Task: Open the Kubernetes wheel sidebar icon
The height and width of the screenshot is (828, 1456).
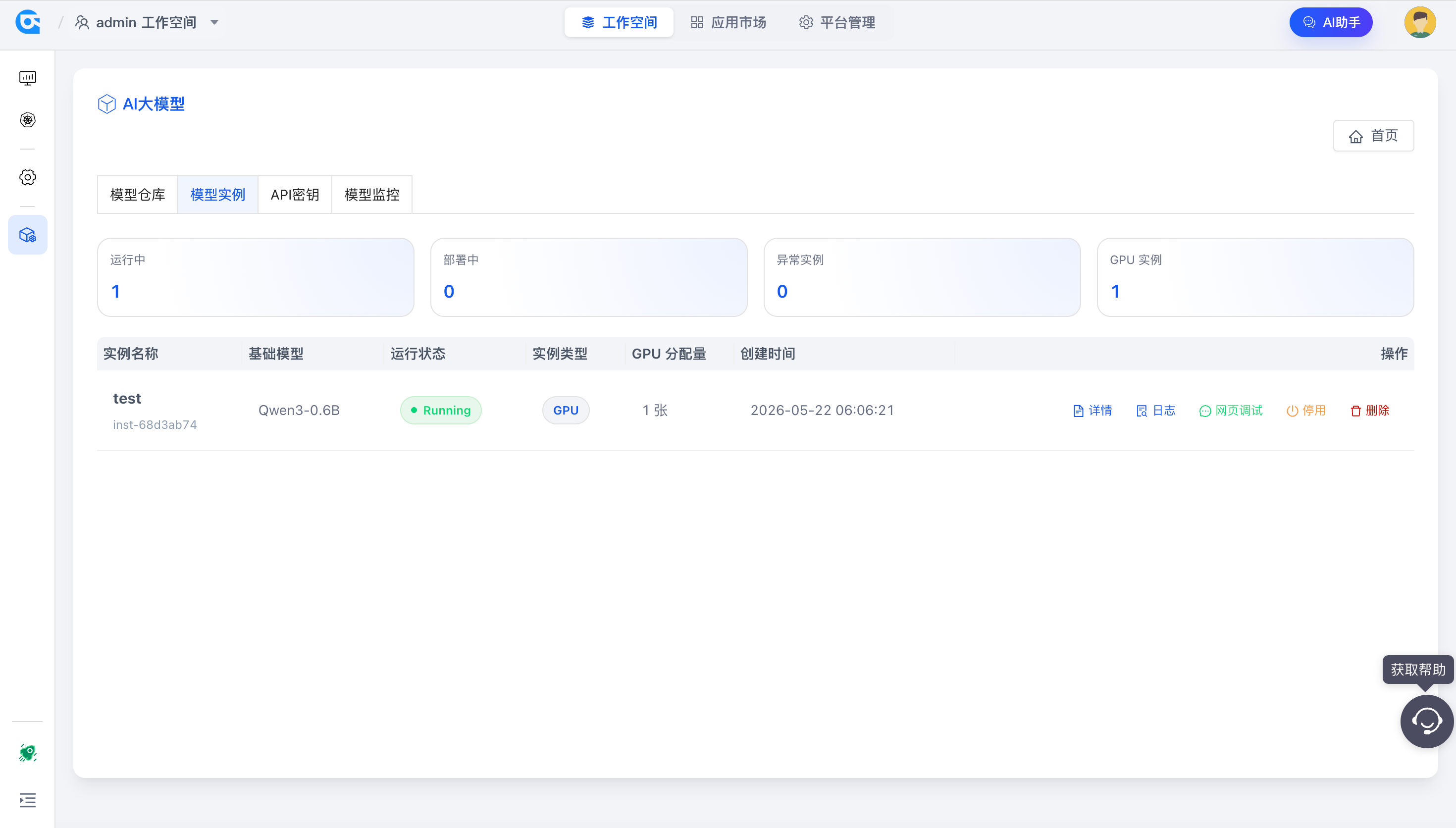Action: tap(27, 120)
